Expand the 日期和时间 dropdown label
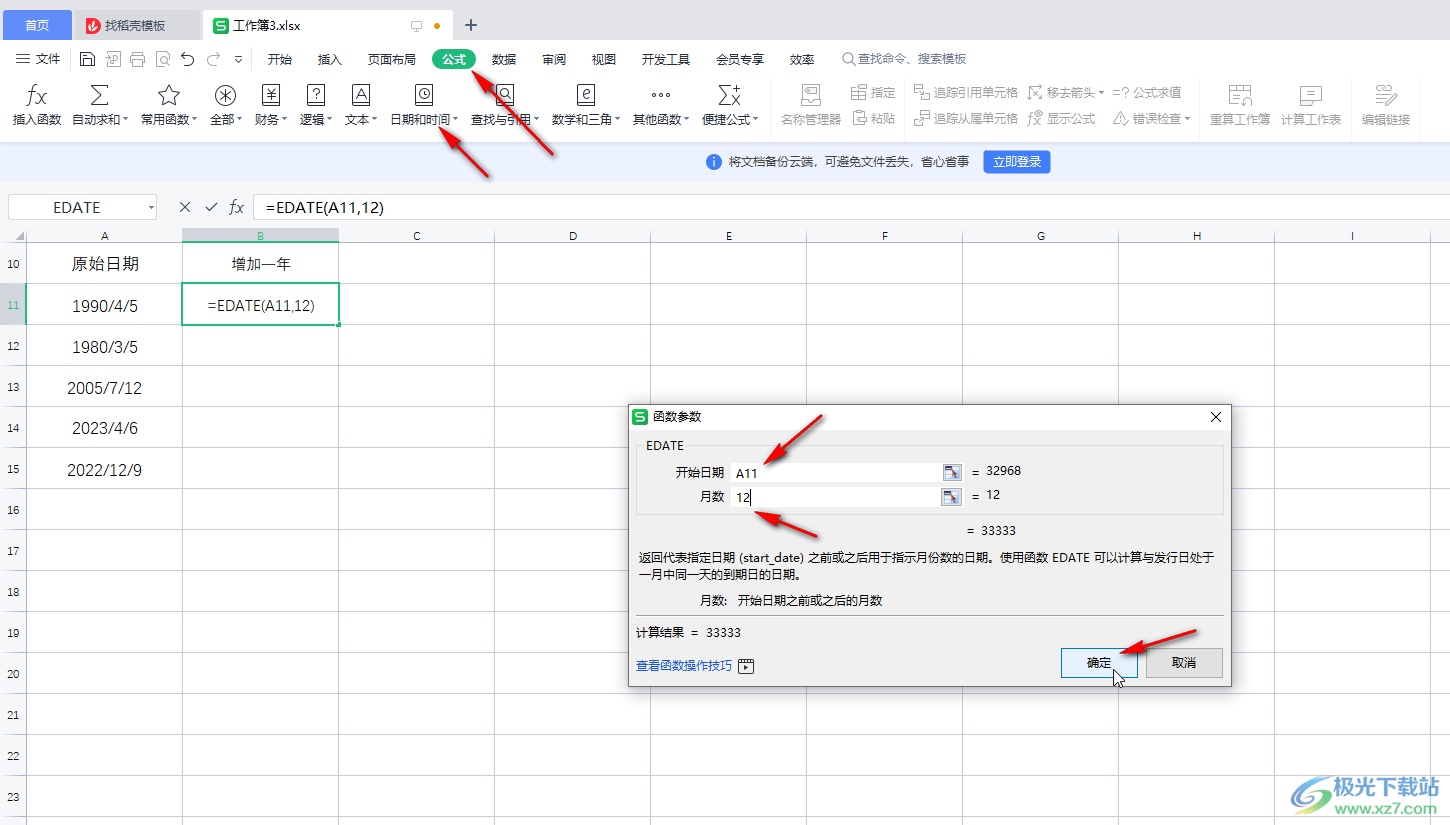Viewport: 1450px width, 825px height. 424,119
